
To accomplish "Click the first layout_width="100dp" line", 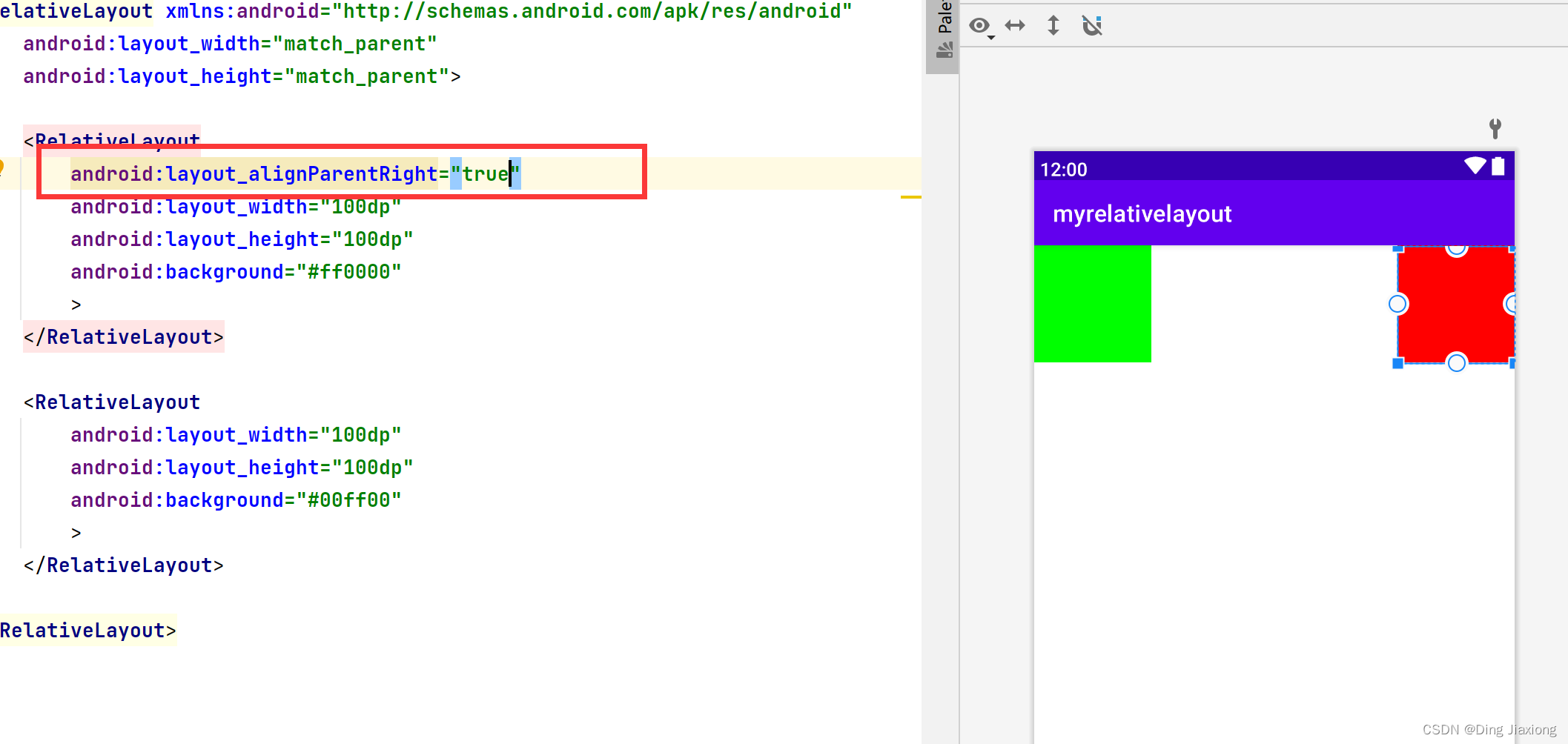I will click(236, 207).
